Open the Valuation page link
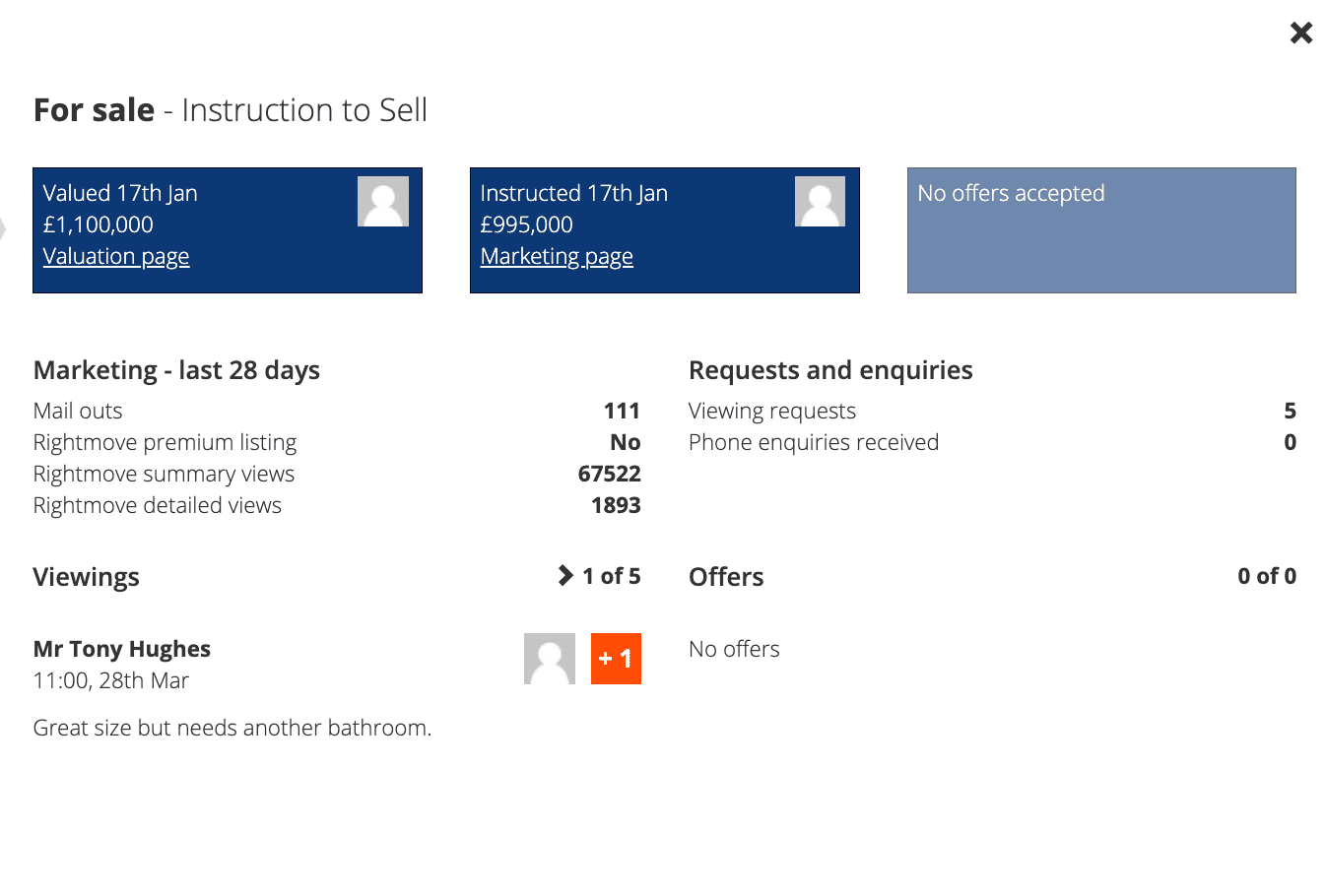The height and width of the screenshot is (896, 1326). tap(116, 256)
